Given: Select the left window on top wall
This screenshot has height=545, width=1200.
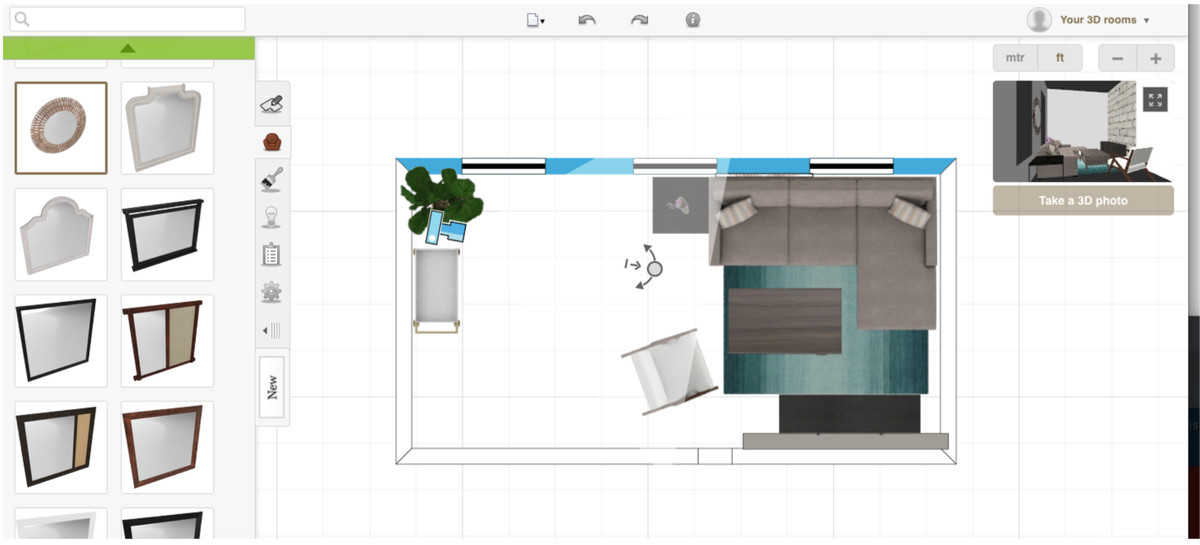Looking at the screenshot, I should 503,166.
